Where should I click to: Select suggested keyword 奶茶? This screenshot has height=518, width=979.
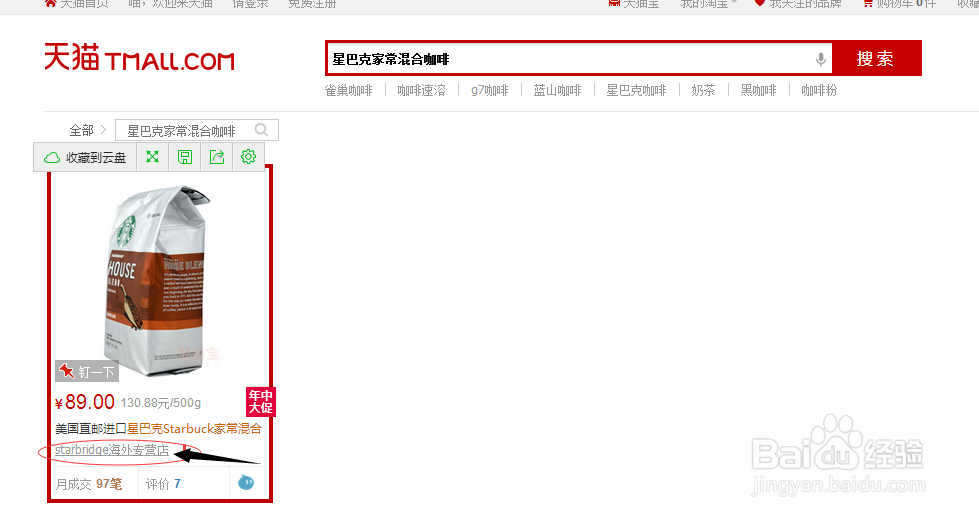click(x=703, y=90)
